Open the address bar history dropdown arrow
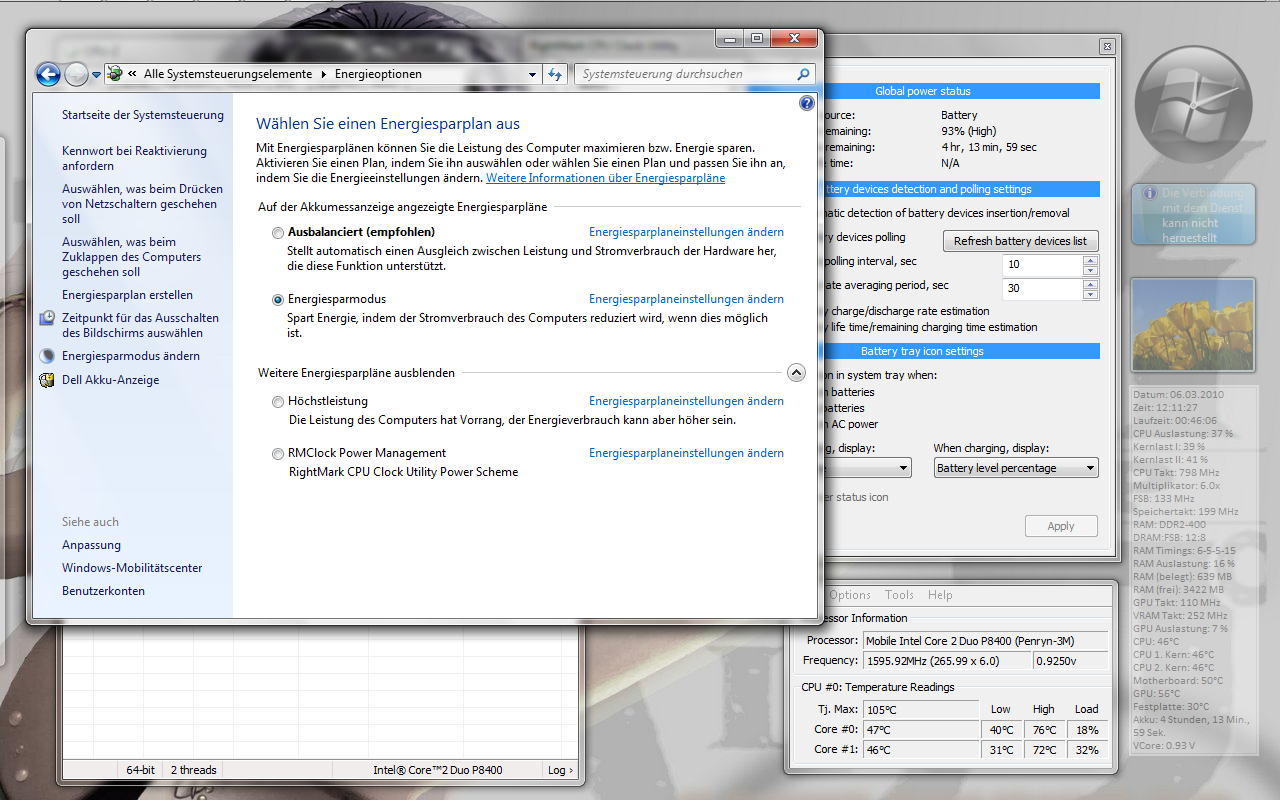1280x800 pixels. click(x=532, y=74)
